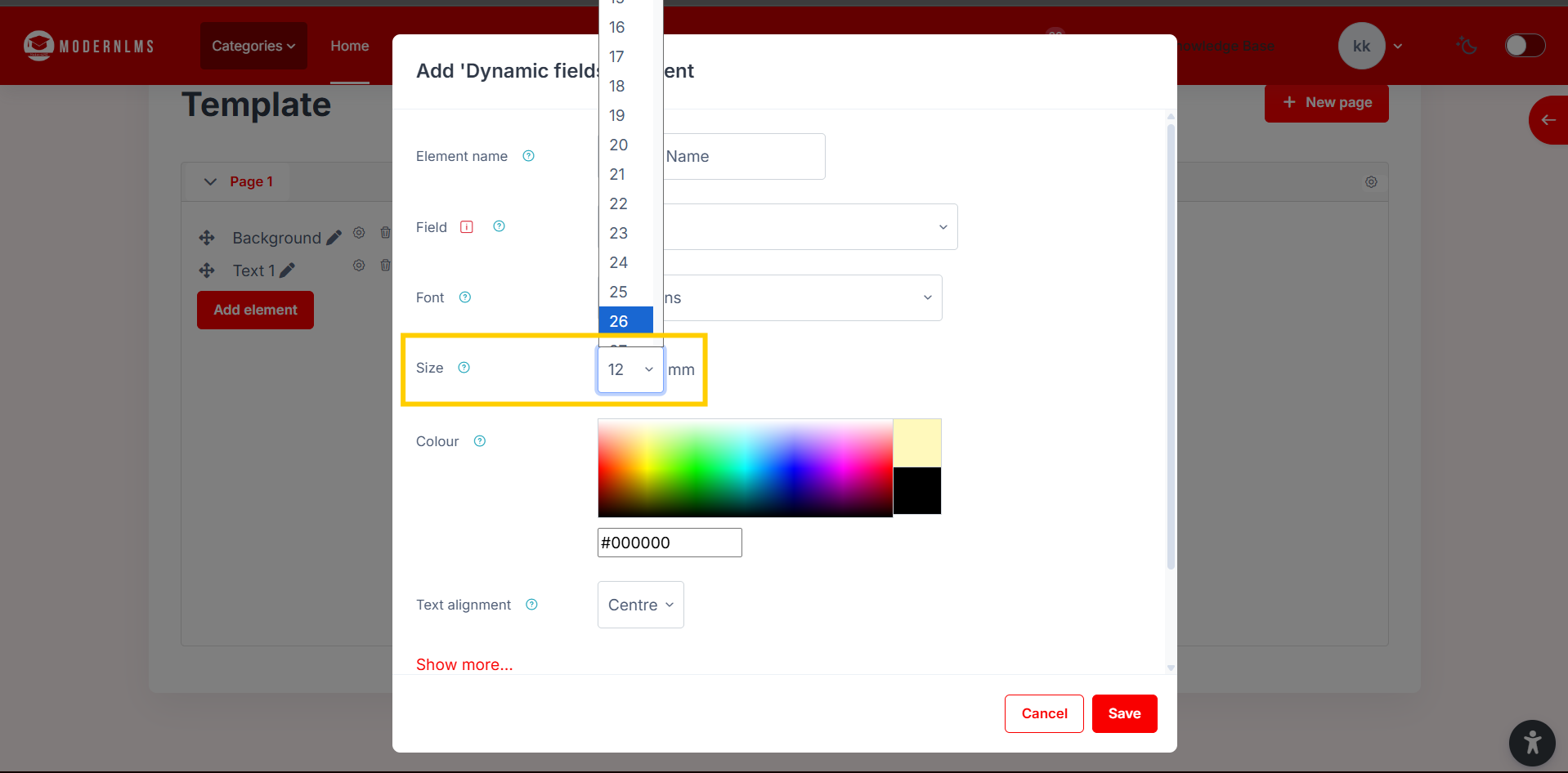Select size 20 in list
The image size is (1568, 773).
626,145
